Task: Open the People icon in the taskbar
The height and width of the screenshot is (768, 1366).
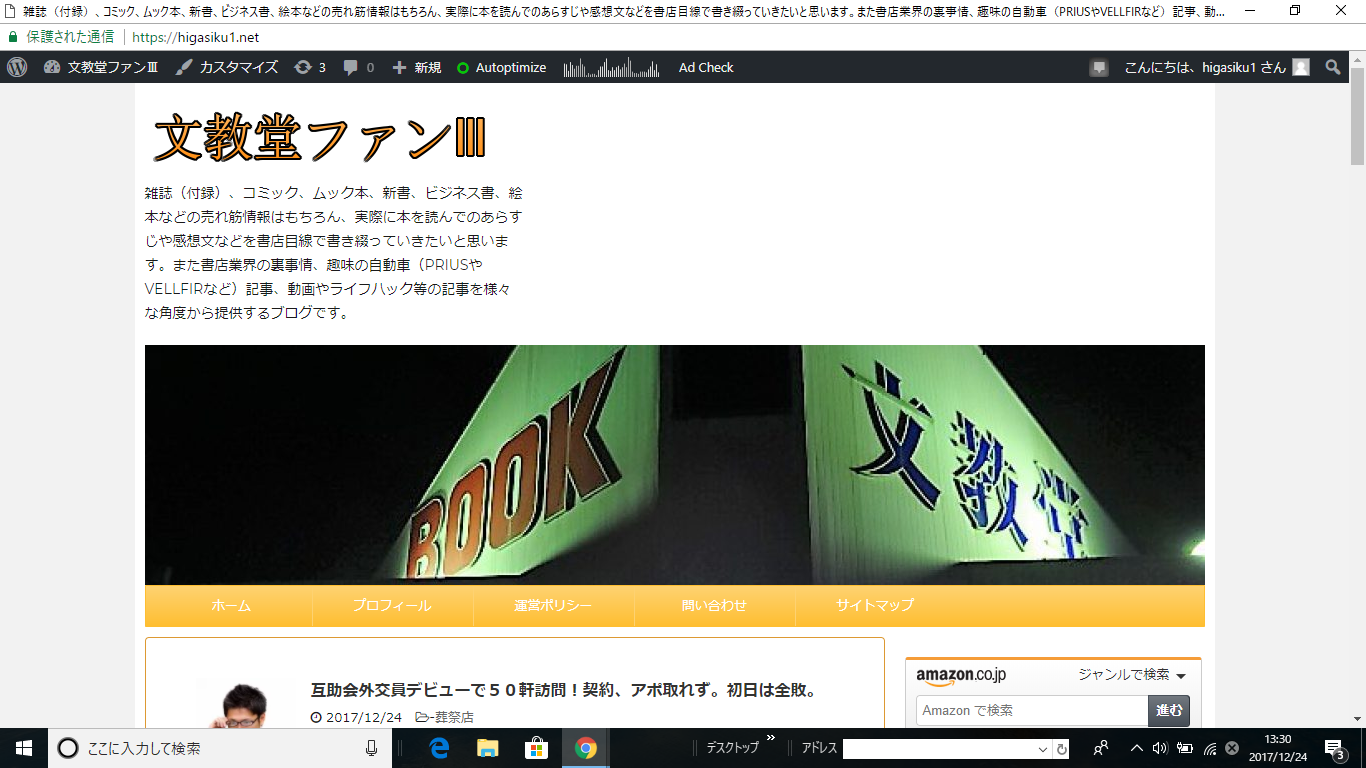Action: [1101, 748]
